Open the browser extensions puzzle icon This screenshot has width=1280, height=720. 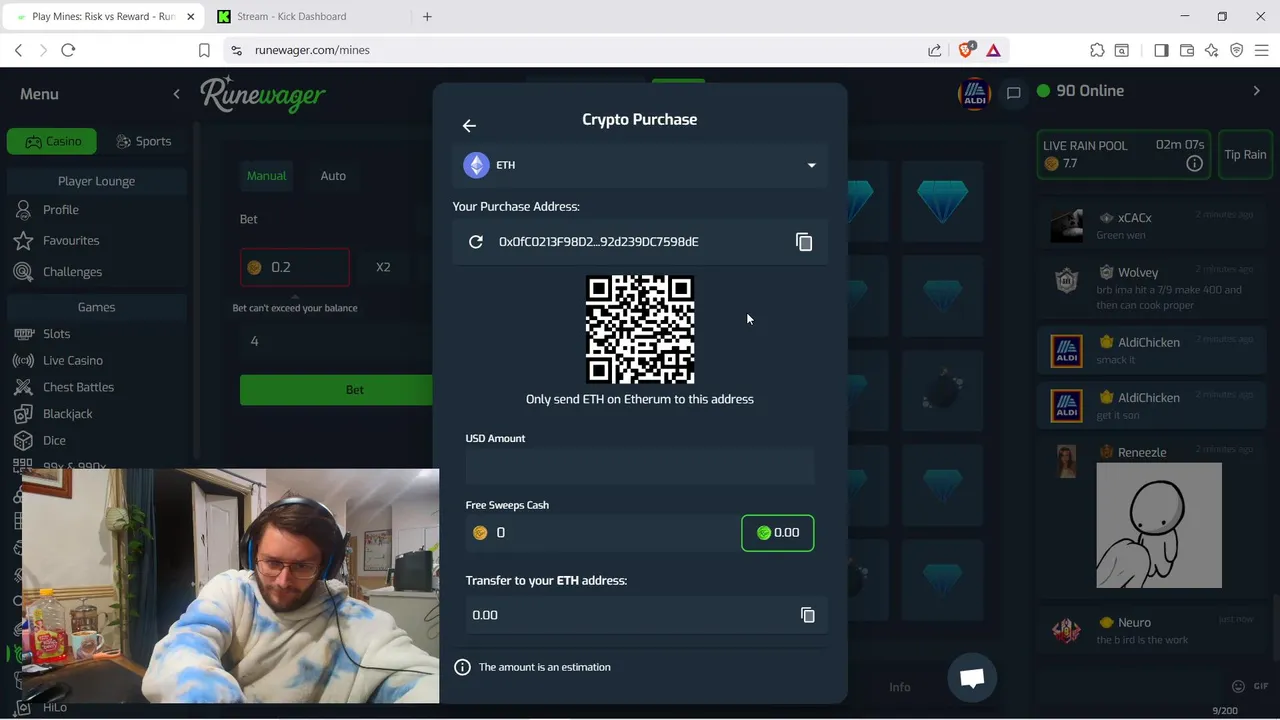1097,50
